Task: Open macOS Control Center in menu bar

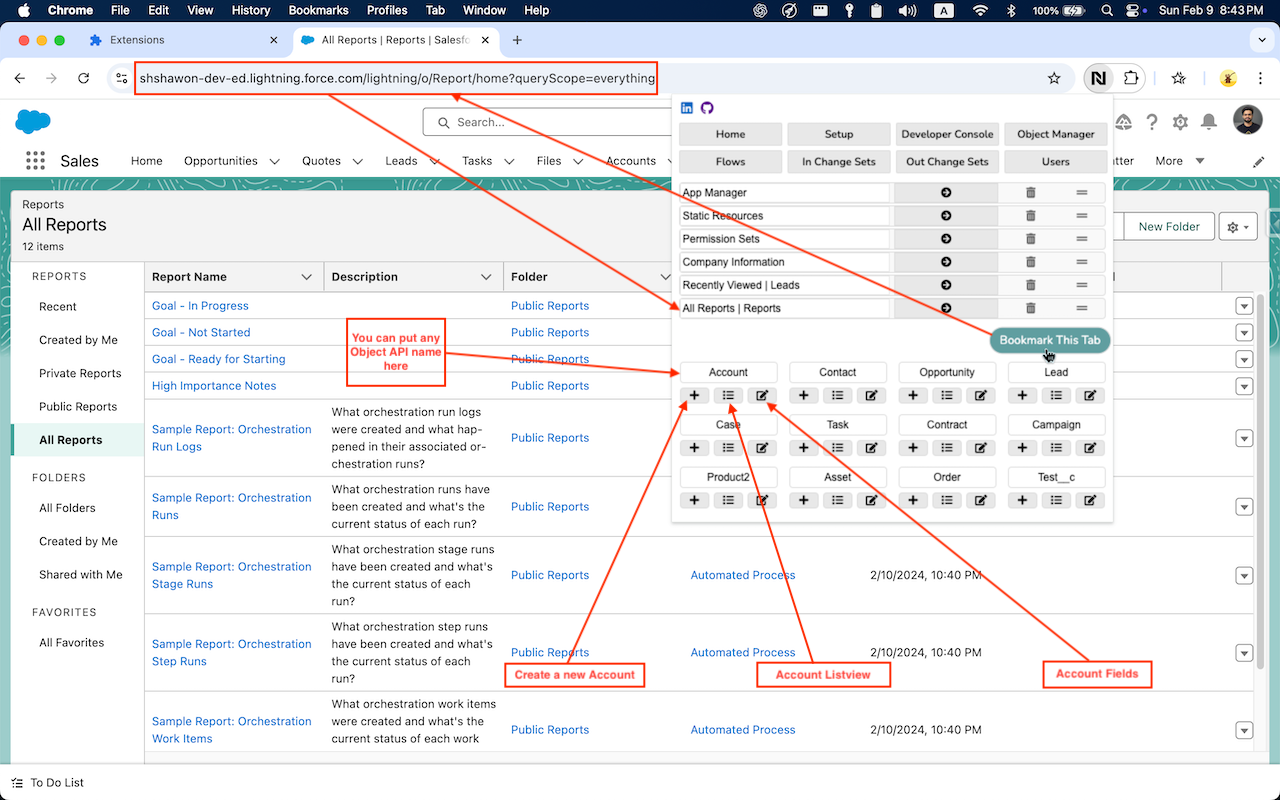Action: tap(1133, 10)
